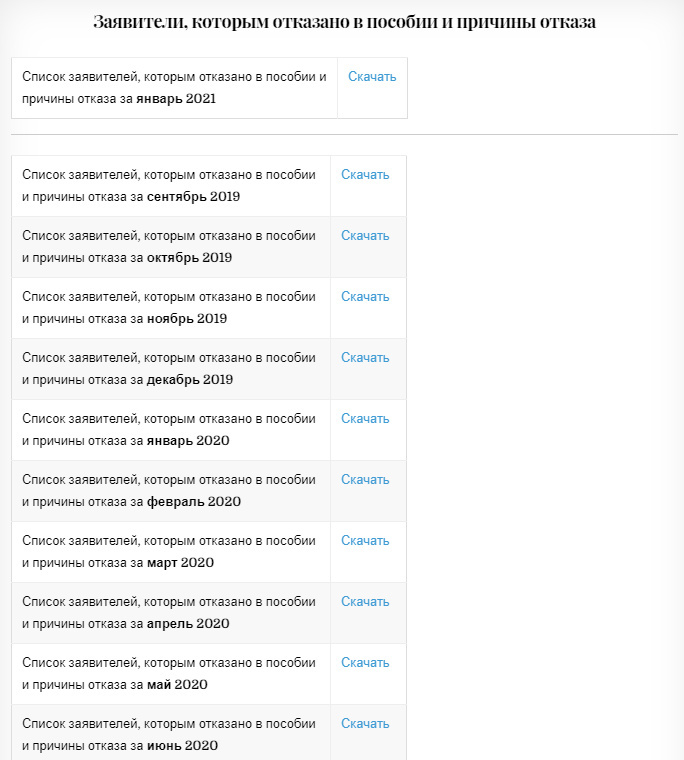Viewport: 684px width, 760px height.
Task: Click Скачать next to январь 2020
Action: [x=365, y=419]
